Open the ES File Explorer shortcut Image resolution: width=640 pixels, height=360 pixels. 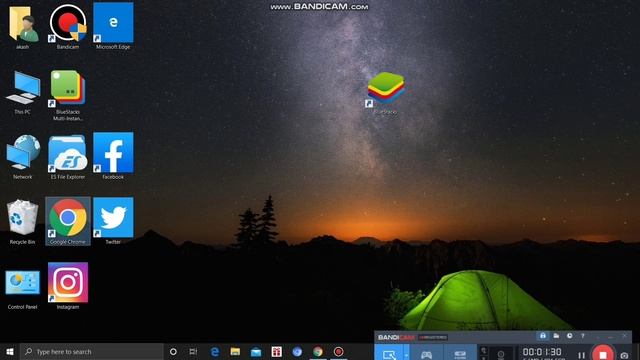pos(68,157)
